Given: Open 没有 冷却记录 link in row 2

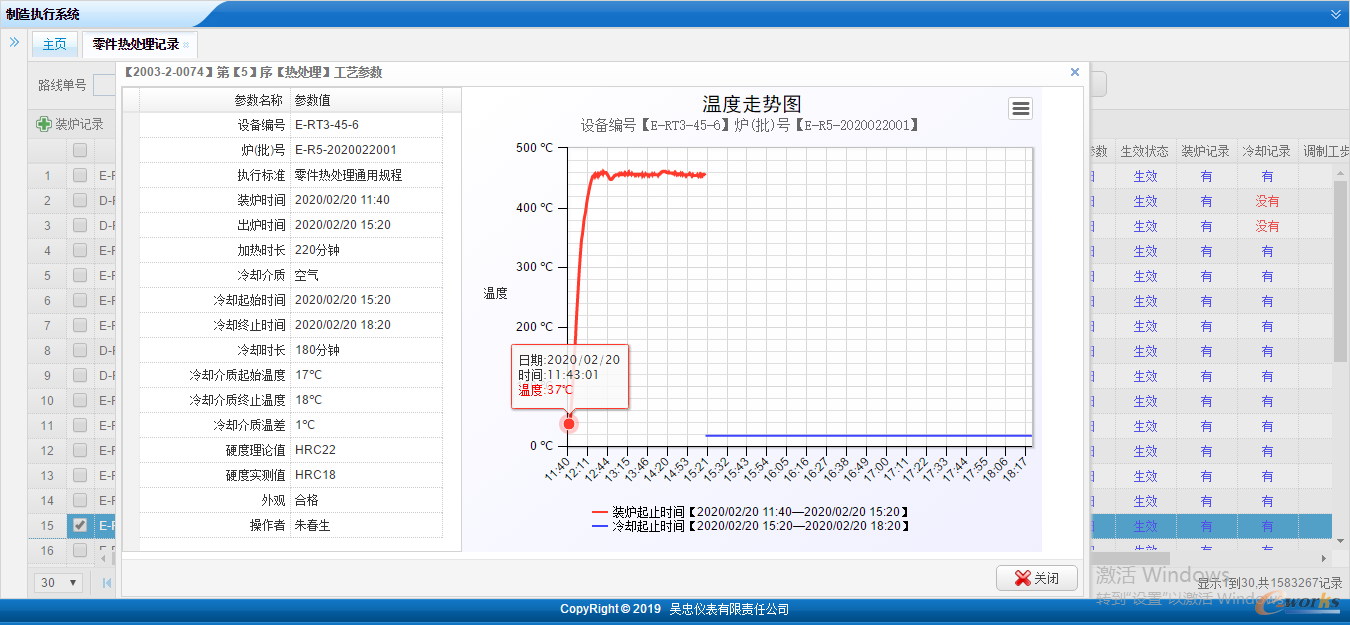Looking at the screenshot, I should 1267,201.
